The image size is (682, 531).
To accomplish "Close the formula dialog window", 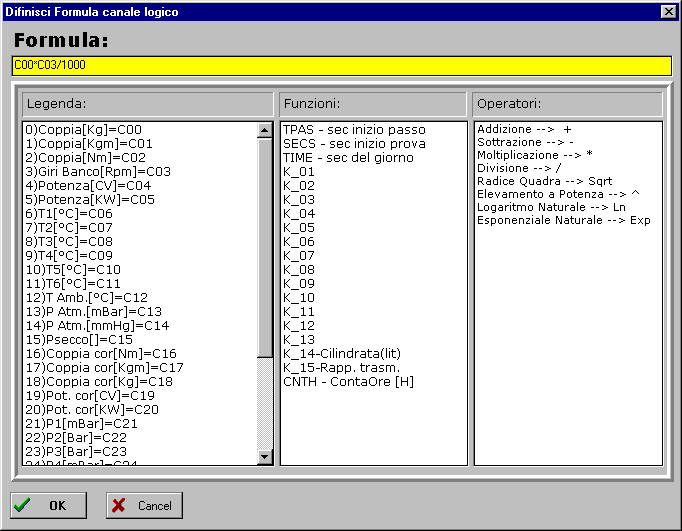I will coord(668,11).
